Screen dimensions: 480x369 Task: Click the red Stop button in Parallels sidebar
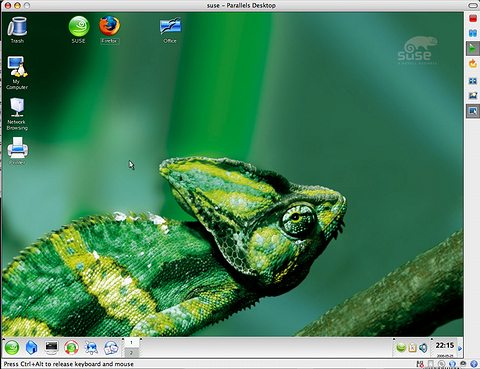click(473, 18)
